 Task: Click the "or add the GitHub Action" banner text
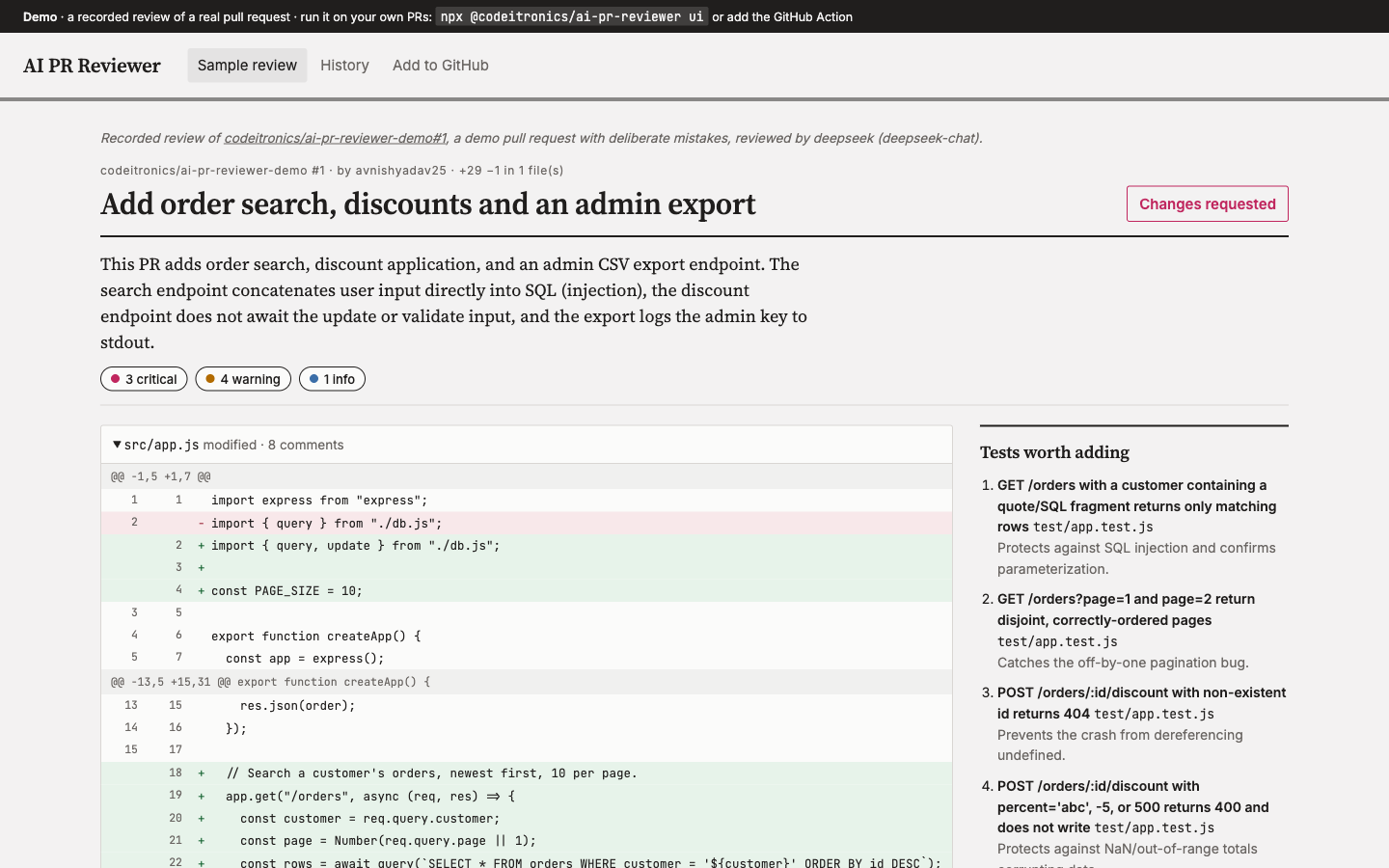pos(782,16)
